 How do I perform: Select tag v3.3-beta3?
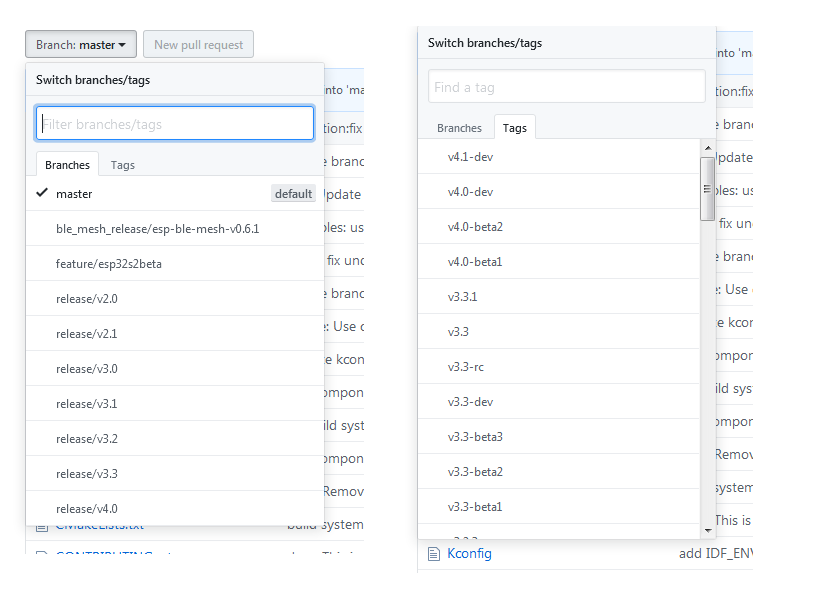point(559,437)
